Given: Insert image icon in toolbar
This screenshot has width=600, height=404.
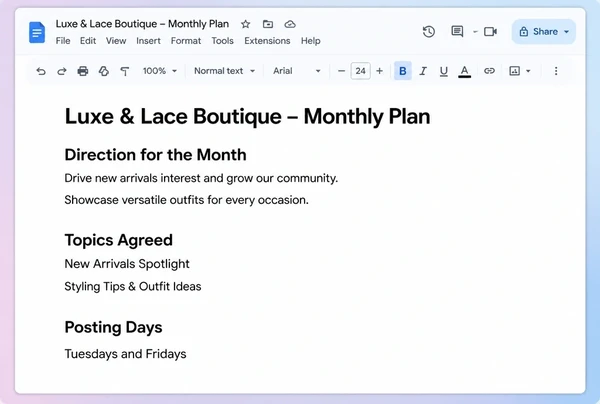Looking at the screenshot, I should (x=514, y=71).
